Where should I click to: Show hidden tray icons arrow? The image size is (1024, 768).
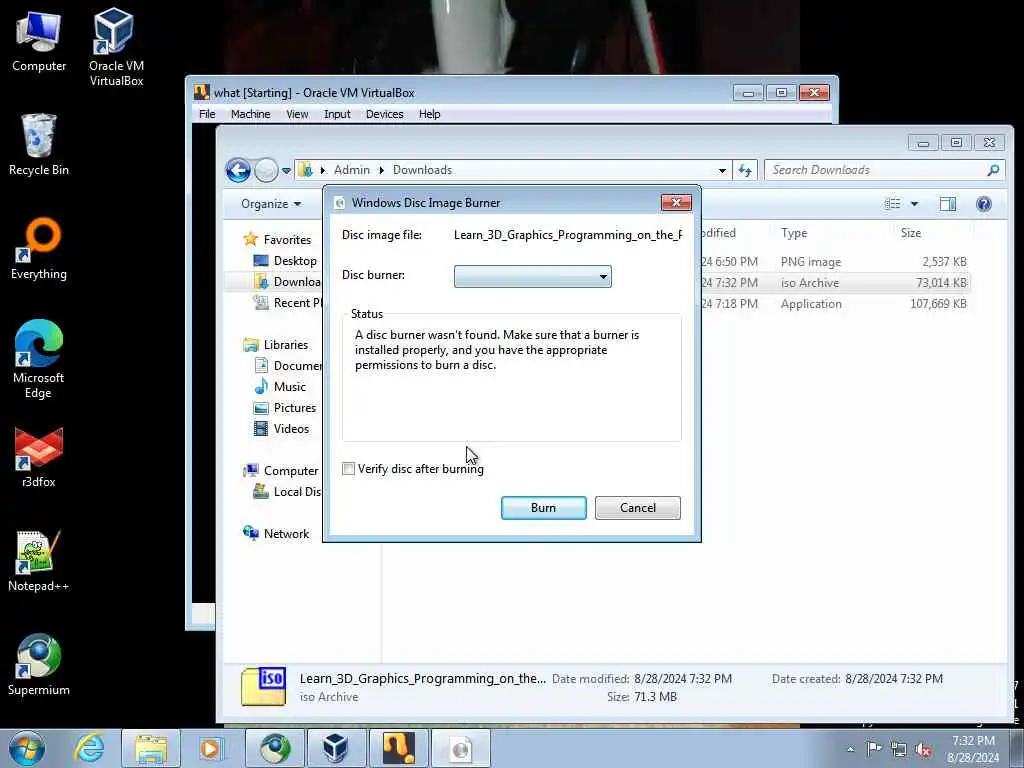[850, 749]
